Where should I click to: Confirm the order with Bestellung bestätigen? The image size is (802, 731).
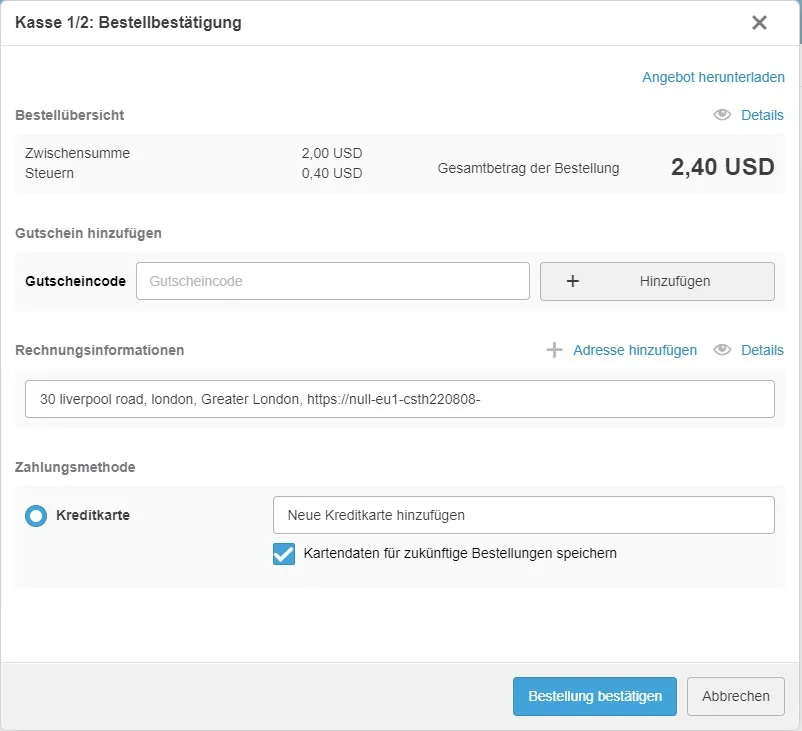595,696
